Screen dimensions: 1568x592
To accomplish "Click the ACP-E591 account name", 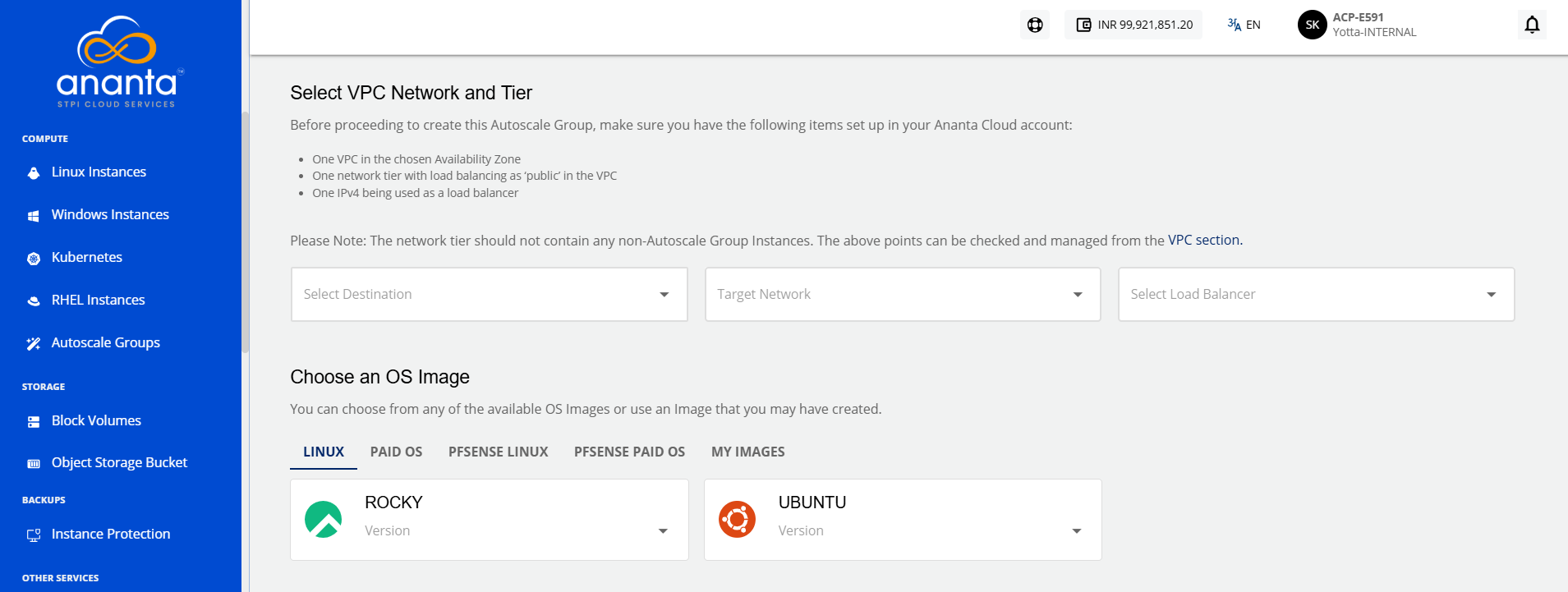I will click(1359, 17).
